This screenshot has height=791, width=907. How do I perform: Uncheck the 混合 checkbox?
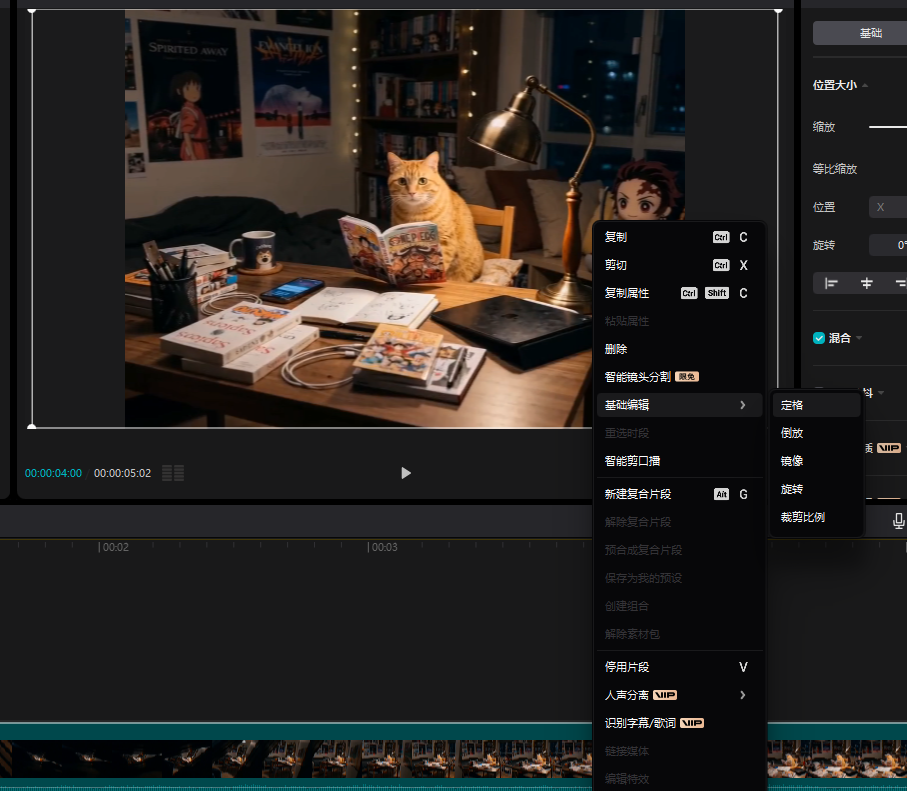click(x=819, y=338)
